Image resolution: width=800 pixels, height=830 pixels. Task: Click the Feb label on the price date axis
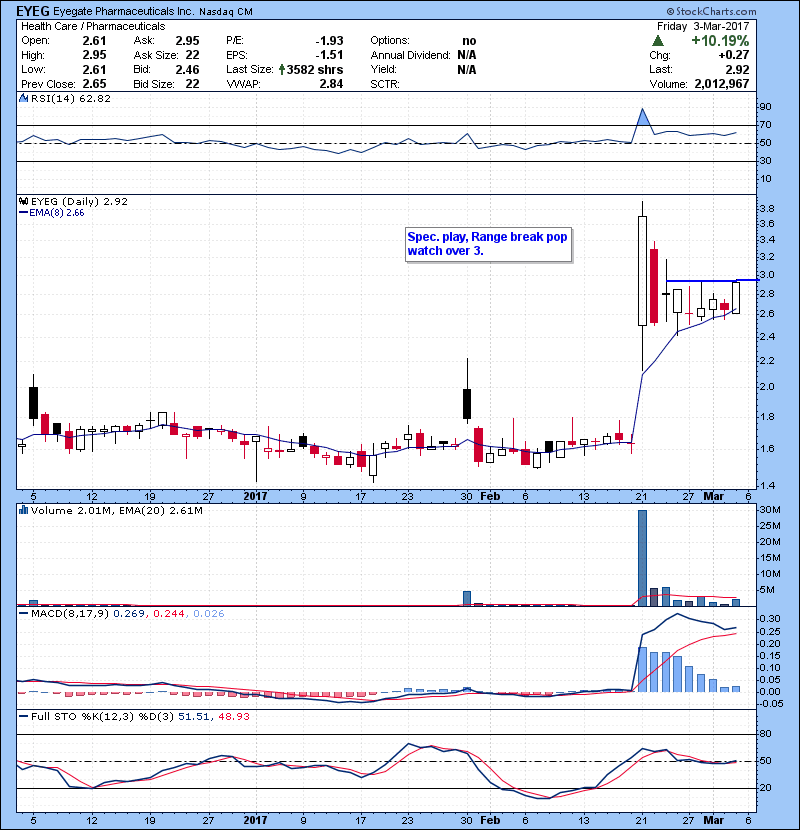pos(489,495)
